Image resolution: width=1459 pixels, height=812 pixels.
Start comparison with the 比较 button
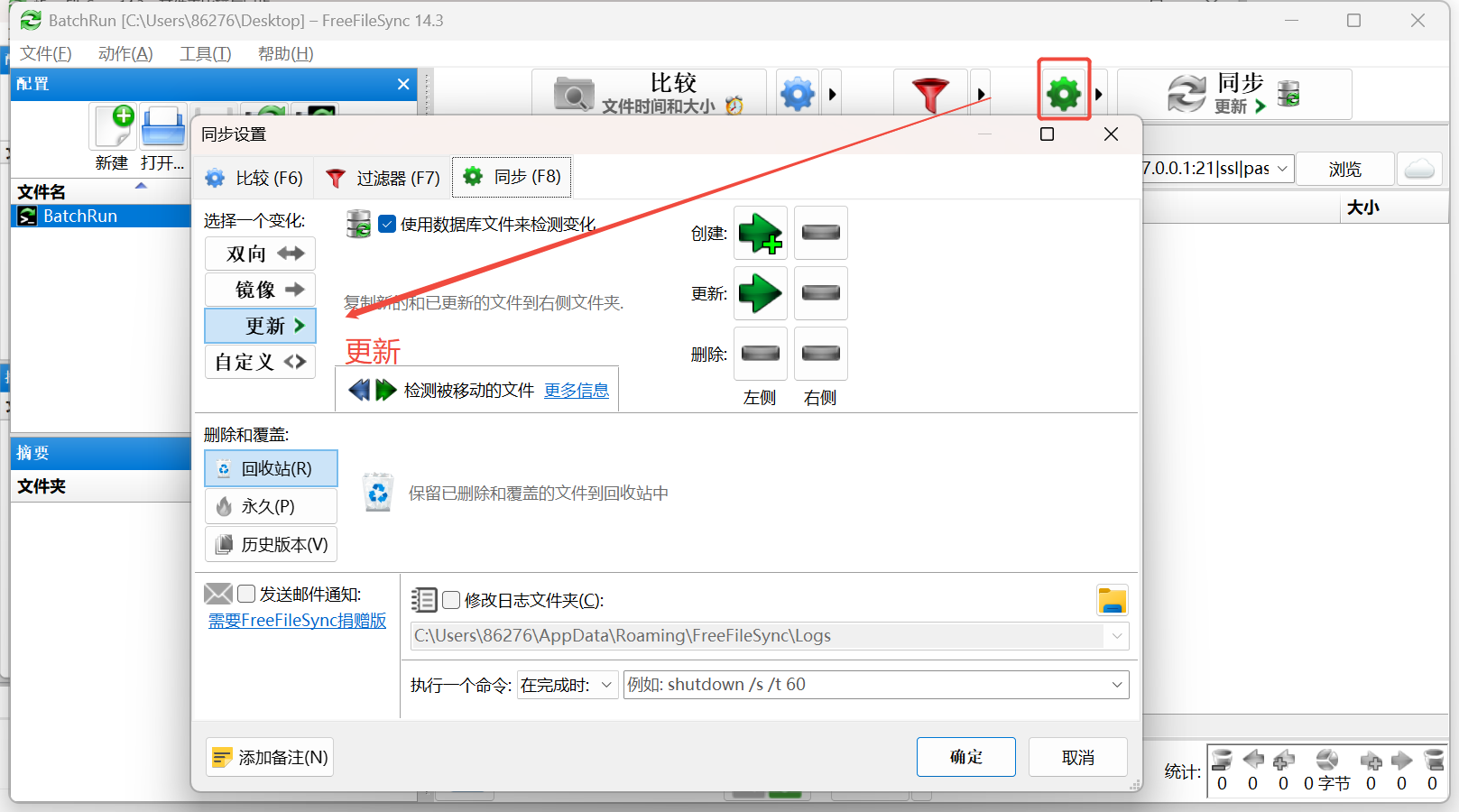[x=649, y=94]
